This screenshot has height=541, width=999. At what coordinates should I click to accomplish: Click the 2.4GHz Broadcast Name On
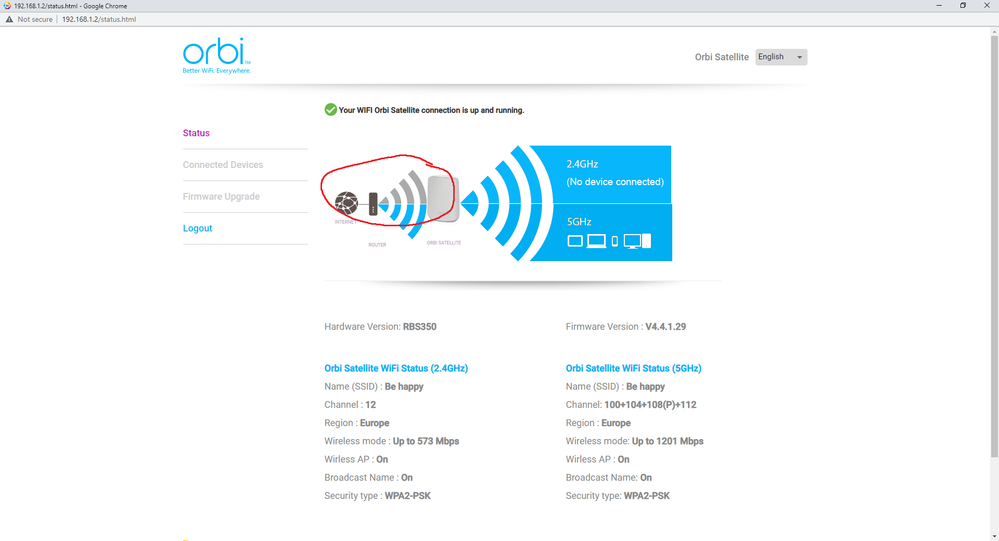pyautogui.click(x=406, y=477)
